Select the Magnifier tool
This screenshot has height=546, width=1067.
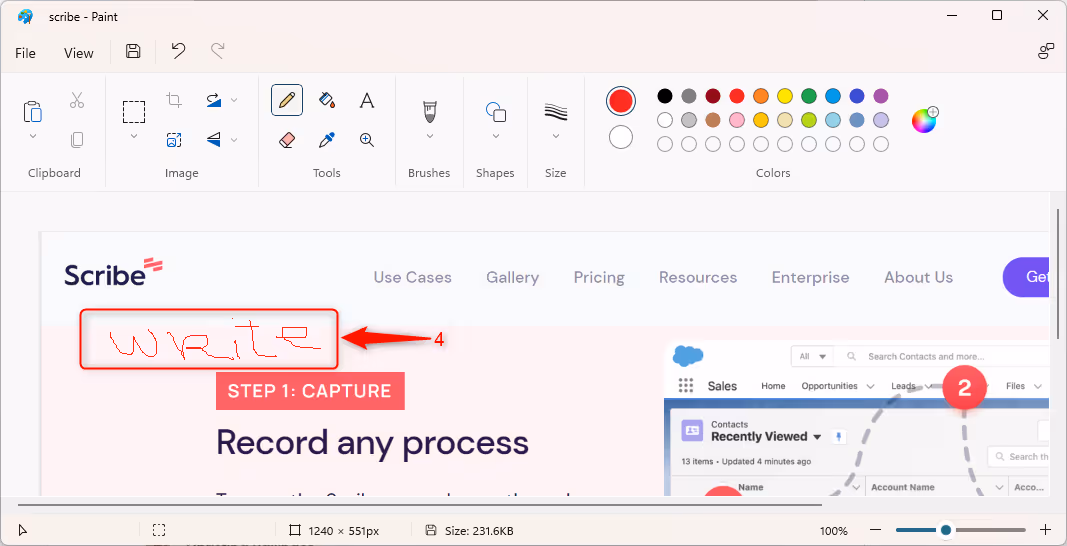[x=367, y=140]
